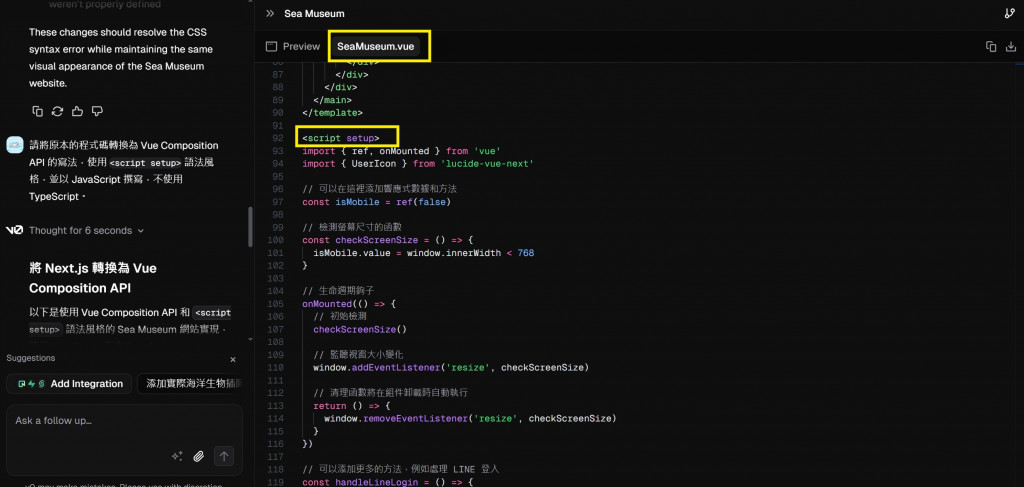Viewport: 1024px width, 487px height.
Task: Click the 'onMounted(() => {' line
Action: (349, 304)
